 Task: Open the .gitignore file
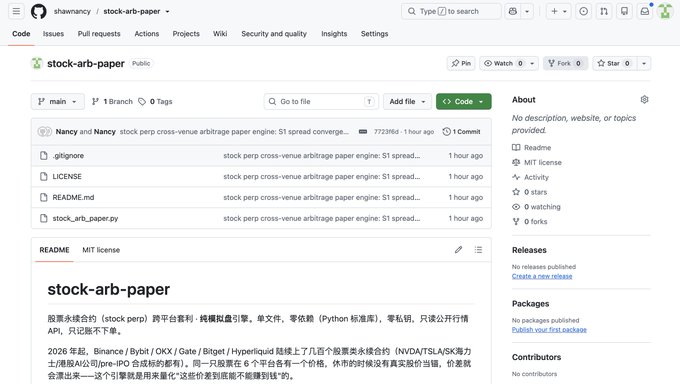pyautogui.click(x=68, y=155)
